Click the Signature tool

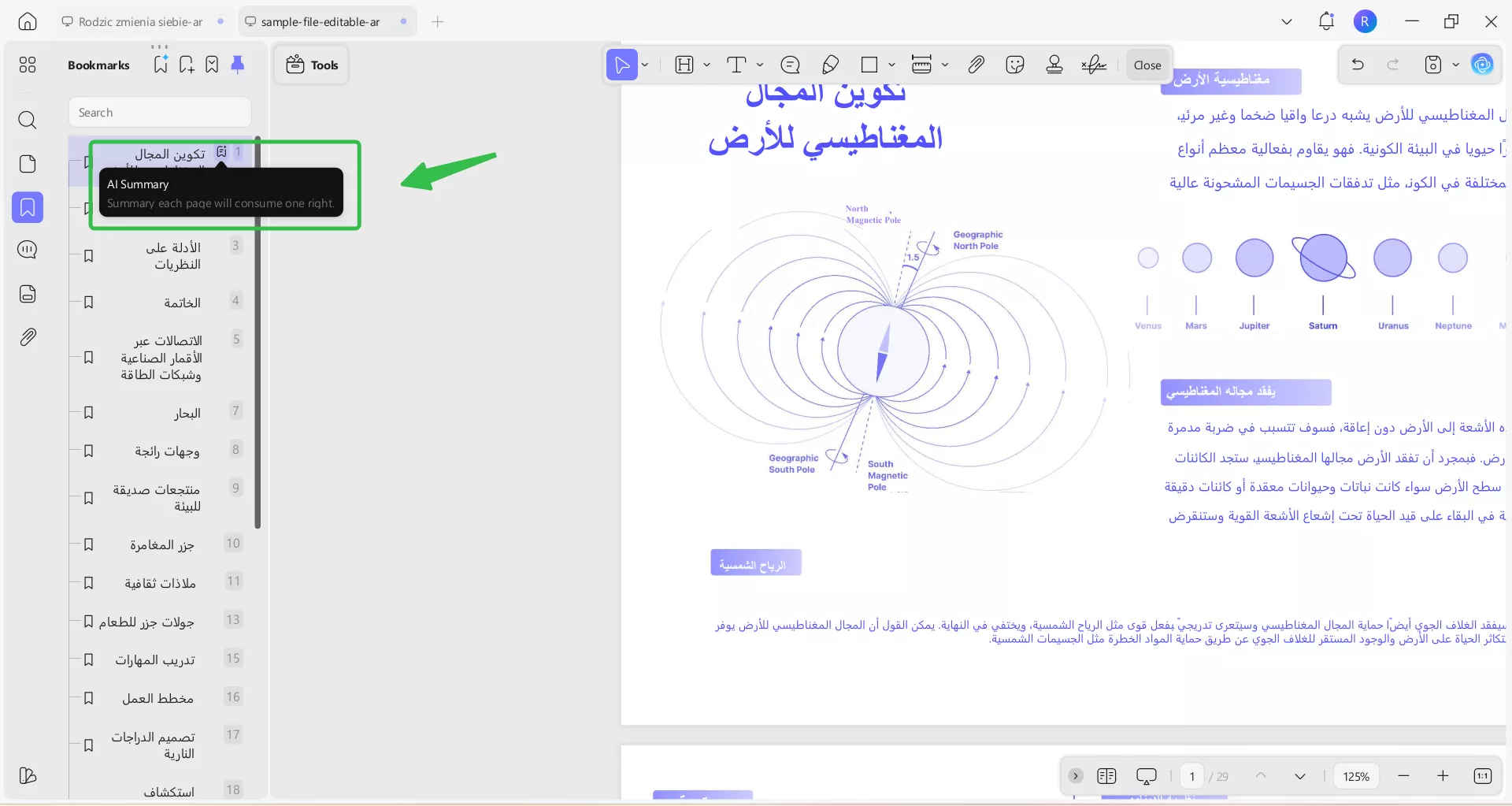point(1094,65)
